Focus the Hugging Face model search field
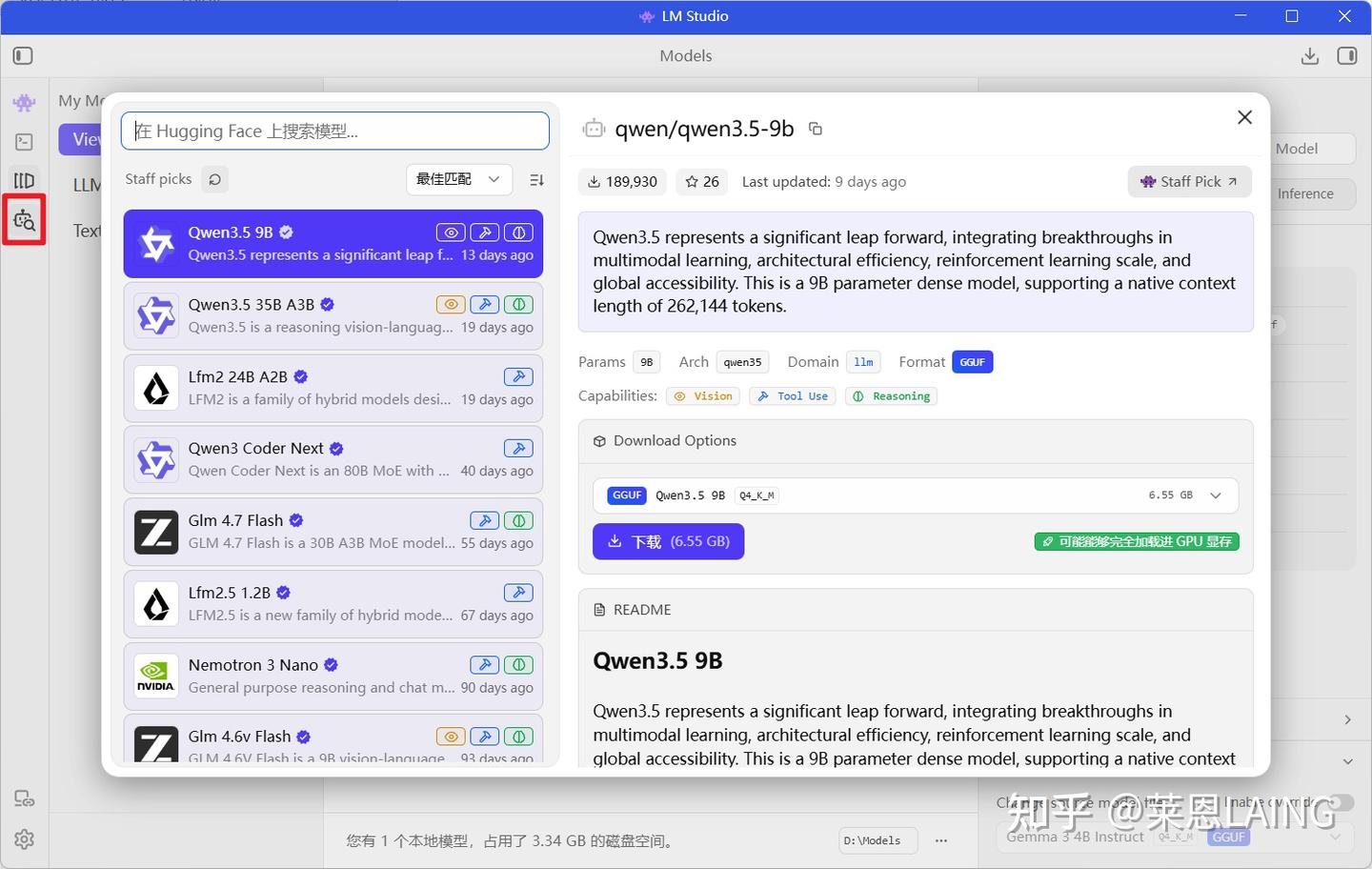1372x869 pixels. click(x=335, y=131)
